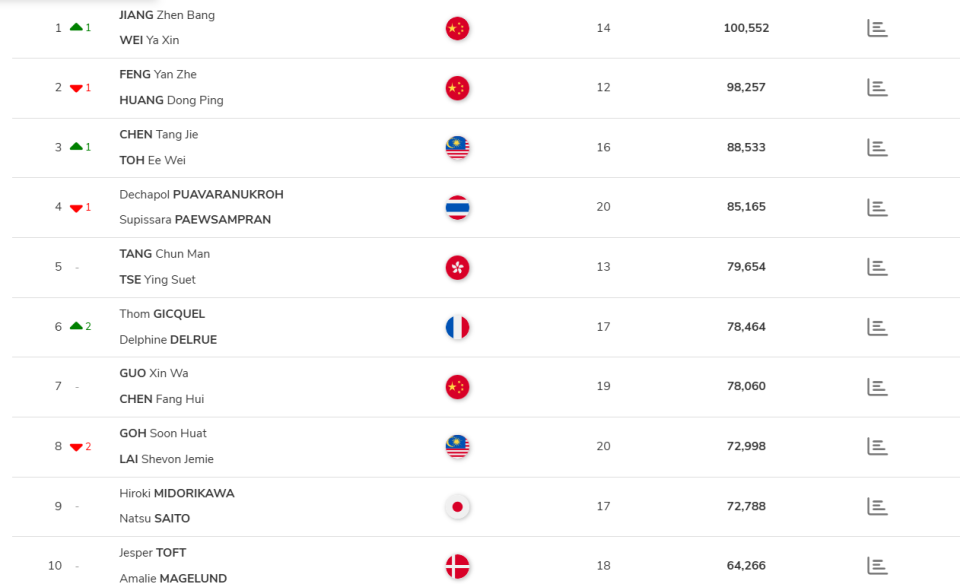This screenshot has height=584, width=960.
Task: Click the Thailand flag icon
Action: click(x=457, y=208)
